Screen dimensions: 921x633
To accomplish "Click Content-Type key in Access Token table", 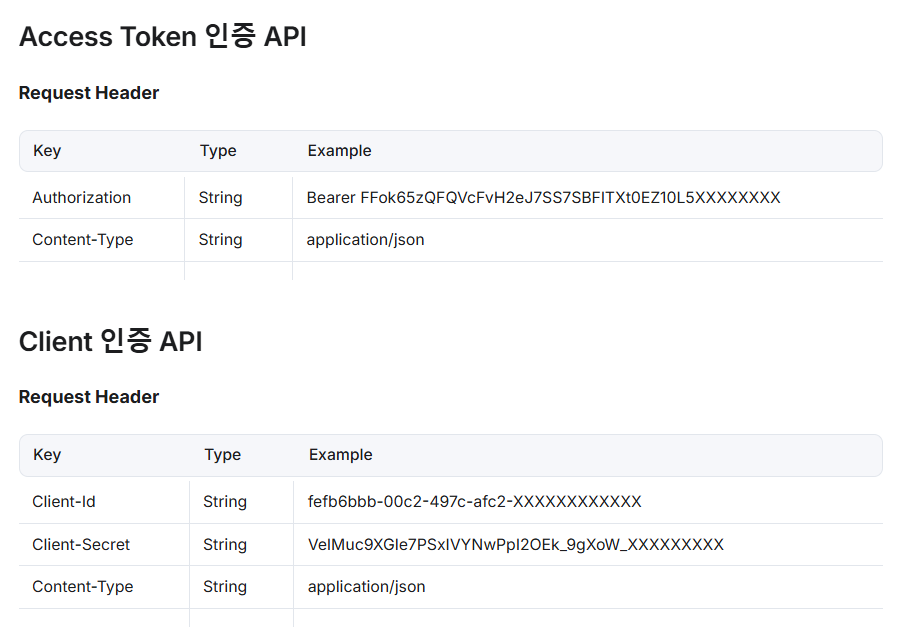I will point(82,240).
